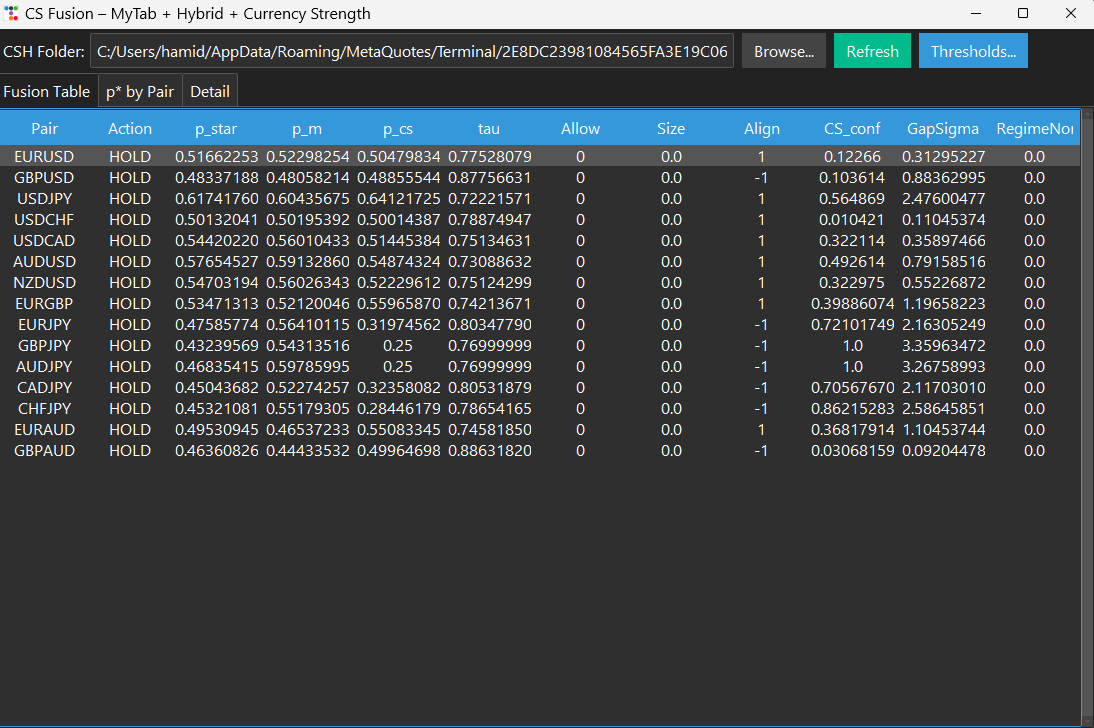Click the Size column header
The image size is (1094, 728).
tap(671, 128)
